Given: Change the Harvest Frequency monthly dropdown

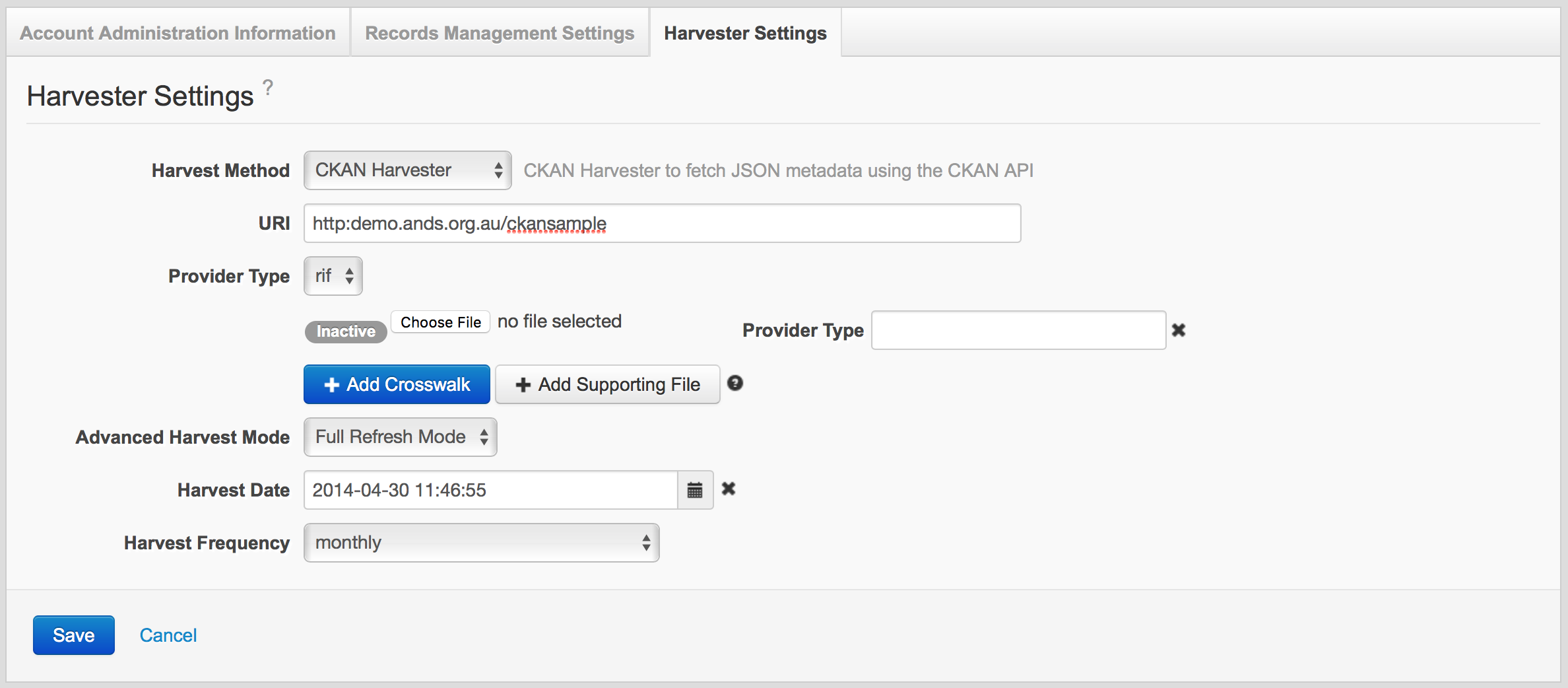Looking at the screenshot, I should (x=481, y=543).
